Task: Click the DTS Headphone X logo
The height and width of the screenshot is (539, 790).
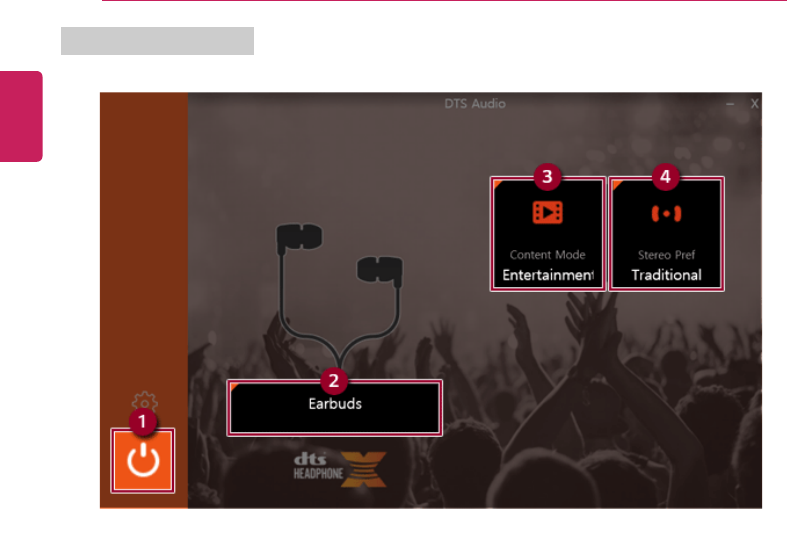Action: coord(340,469)
